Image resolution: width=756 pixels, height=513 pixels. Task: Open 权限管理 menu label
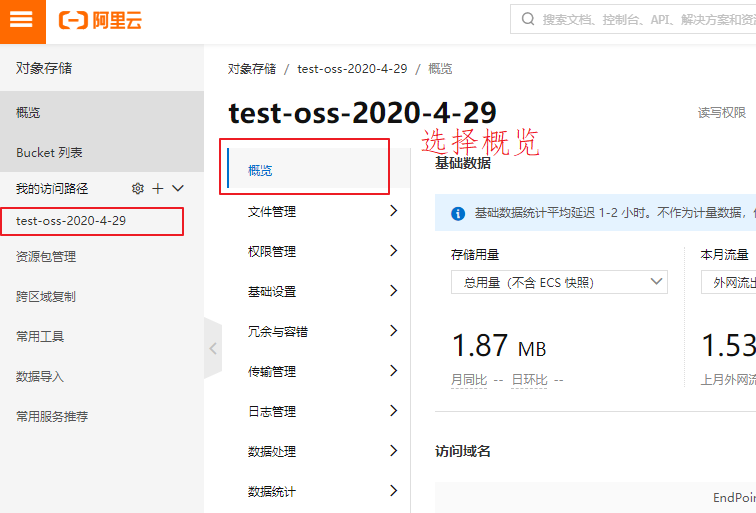tap(272, 251)
